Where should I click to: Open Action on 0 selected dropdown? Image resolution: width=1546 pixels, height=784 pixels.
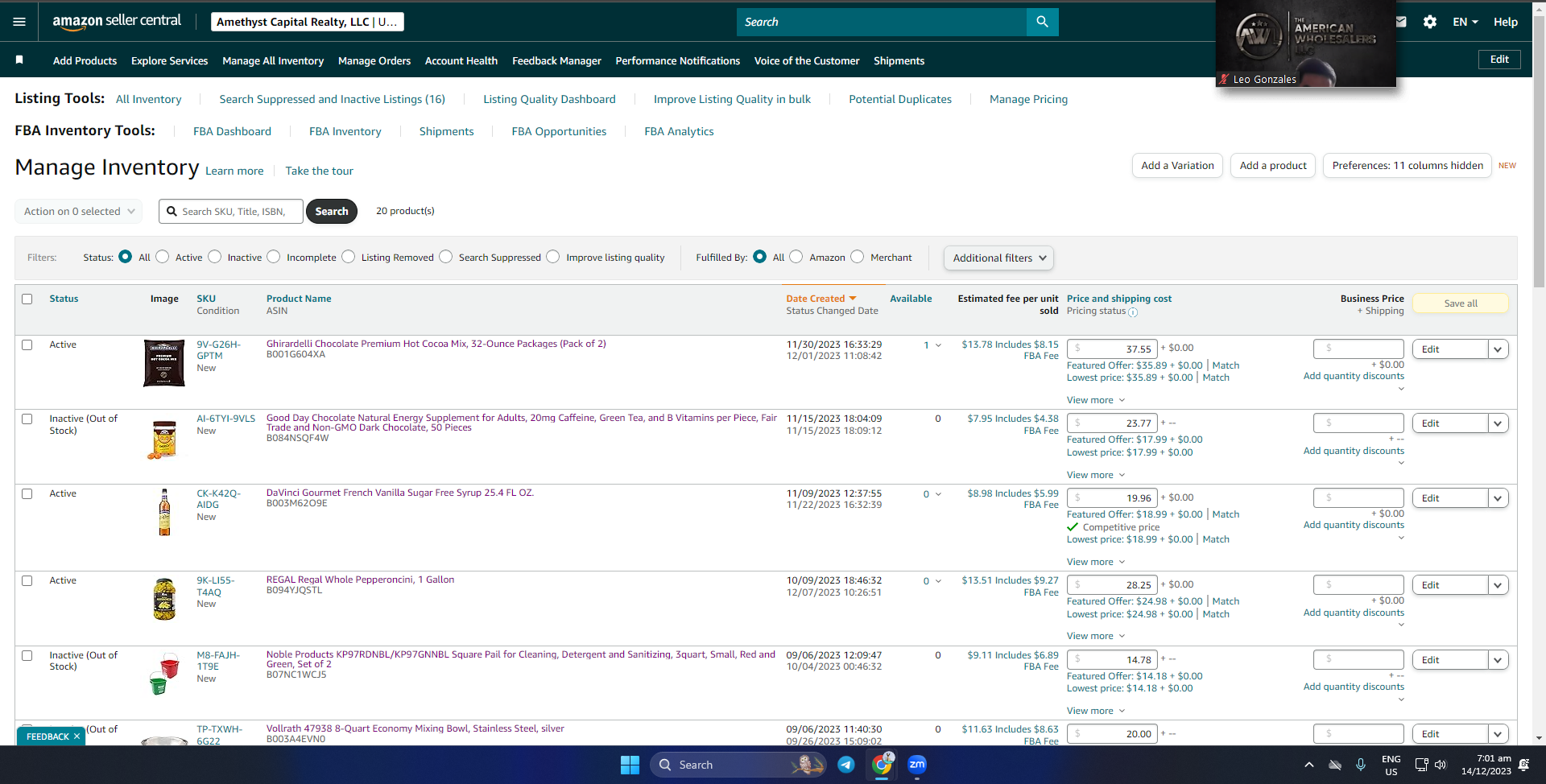pyautogui.click(x=79, y=212)
